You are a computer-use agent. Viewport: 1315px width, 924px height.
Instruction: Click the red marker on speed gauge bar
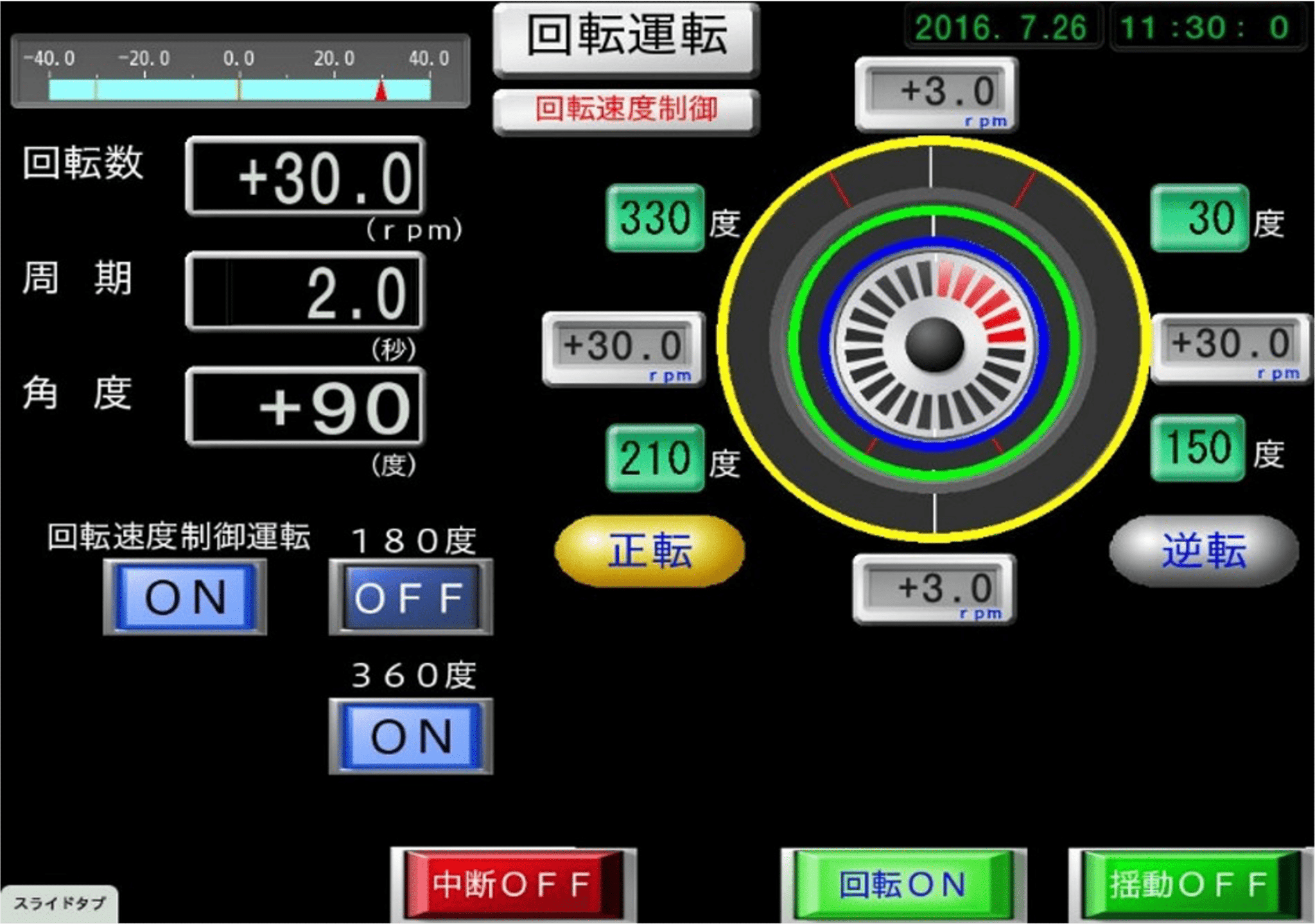[x=381, y=91]
